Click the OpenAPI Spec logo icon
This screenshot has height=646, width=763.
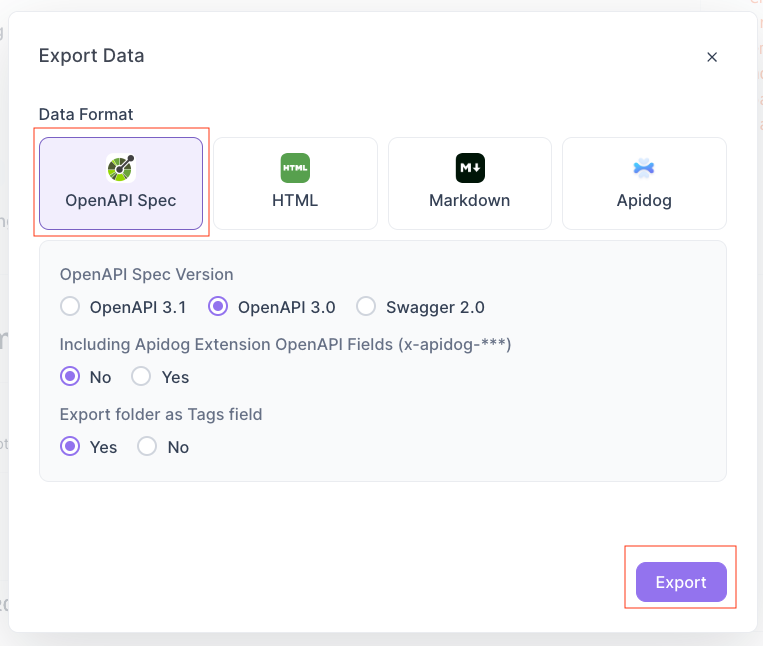pos(121,168)
